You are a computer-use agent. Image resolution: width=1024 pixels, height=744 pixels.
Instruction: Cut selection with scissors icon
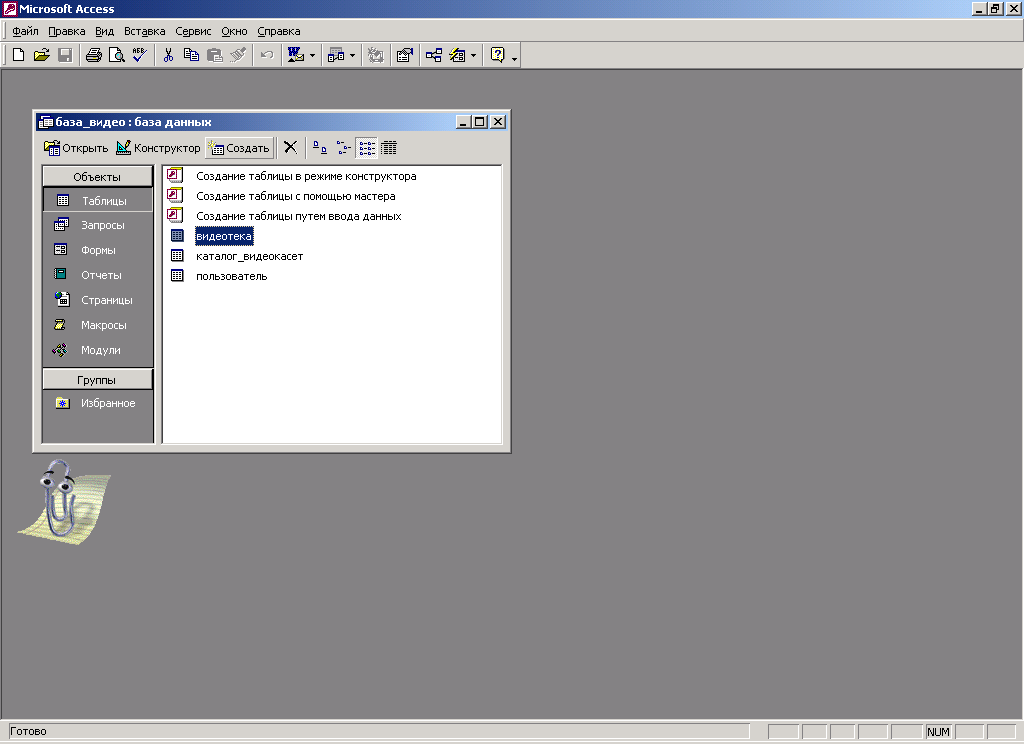pos(168,55)
